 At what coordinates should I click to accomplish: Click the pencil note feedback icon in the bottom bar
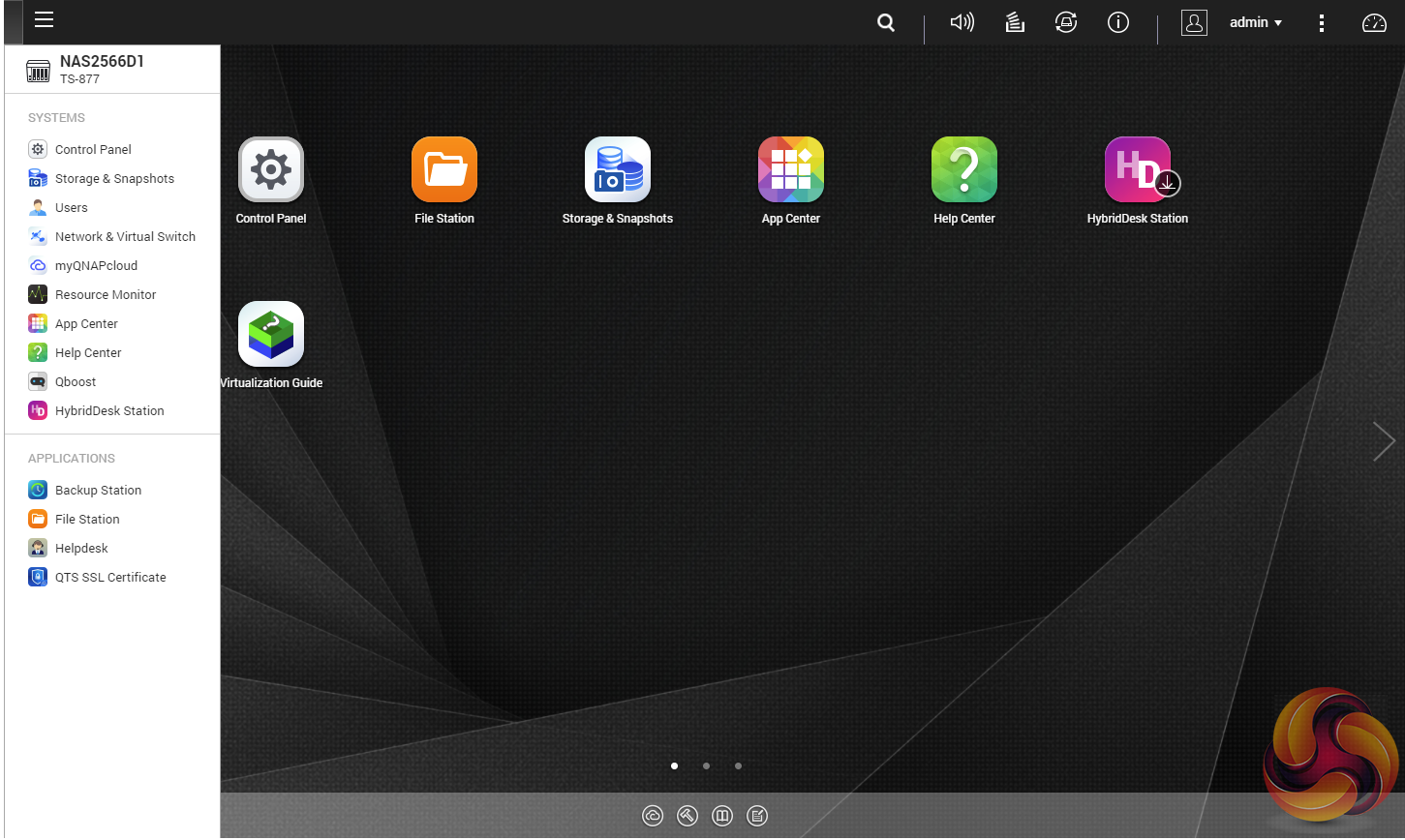coord(757,816)
